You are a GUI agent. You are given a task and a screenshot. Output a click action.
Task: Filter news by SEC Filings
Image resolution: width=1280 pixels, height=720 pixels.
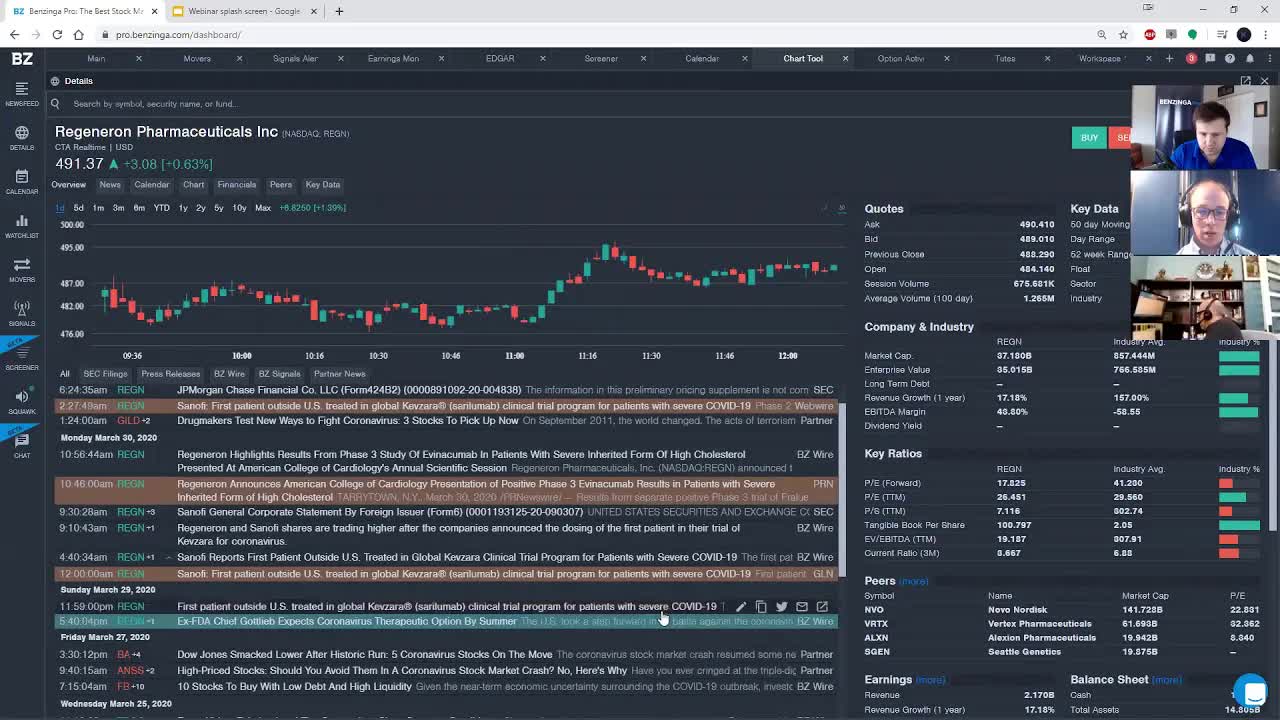[x=105, y=374]
